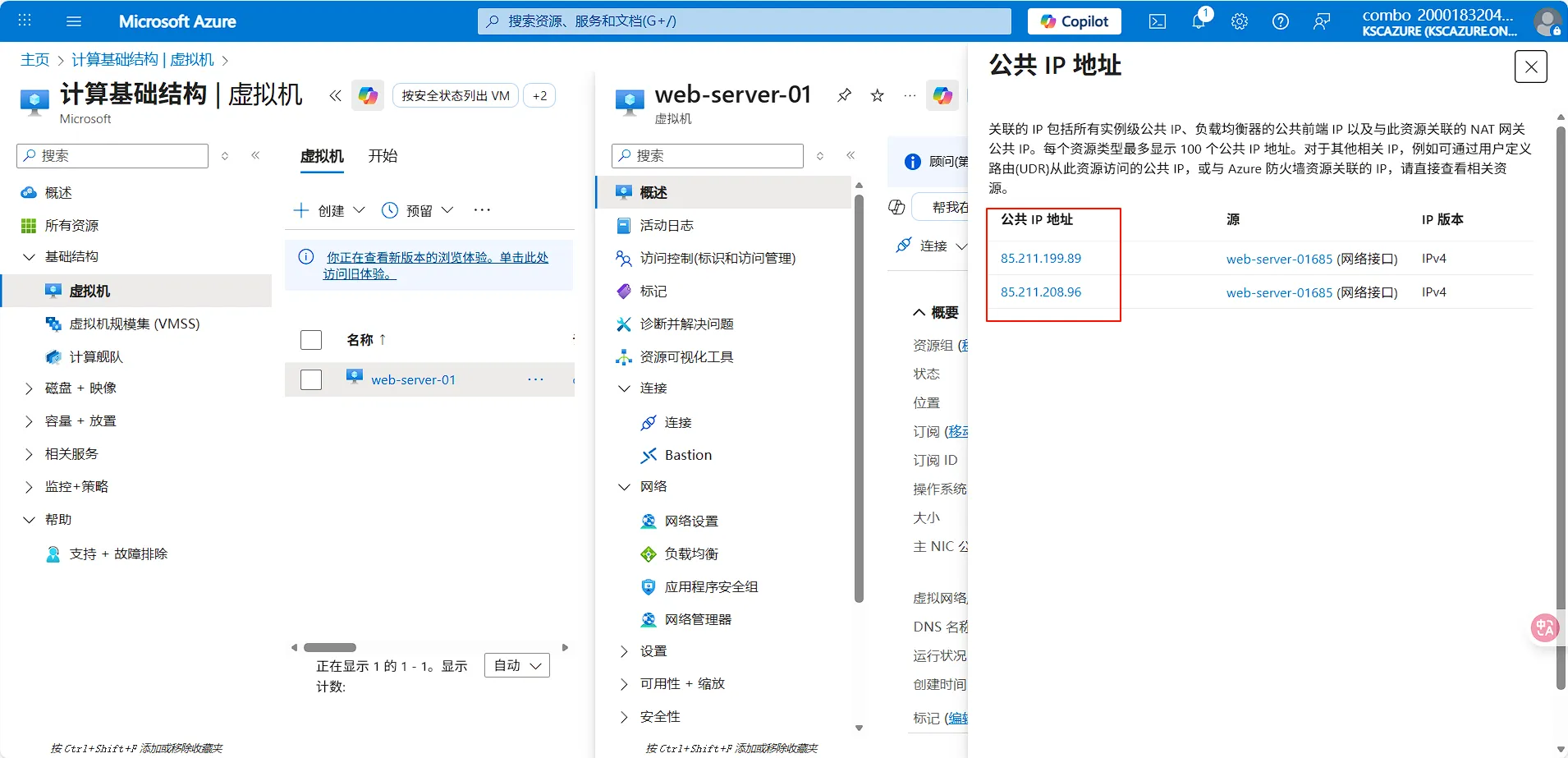Viewport: 1568px width, 758px height.
Task: Open the feedback icon in the top bar
Action: pyautogui.click(x=1321, y=21)
